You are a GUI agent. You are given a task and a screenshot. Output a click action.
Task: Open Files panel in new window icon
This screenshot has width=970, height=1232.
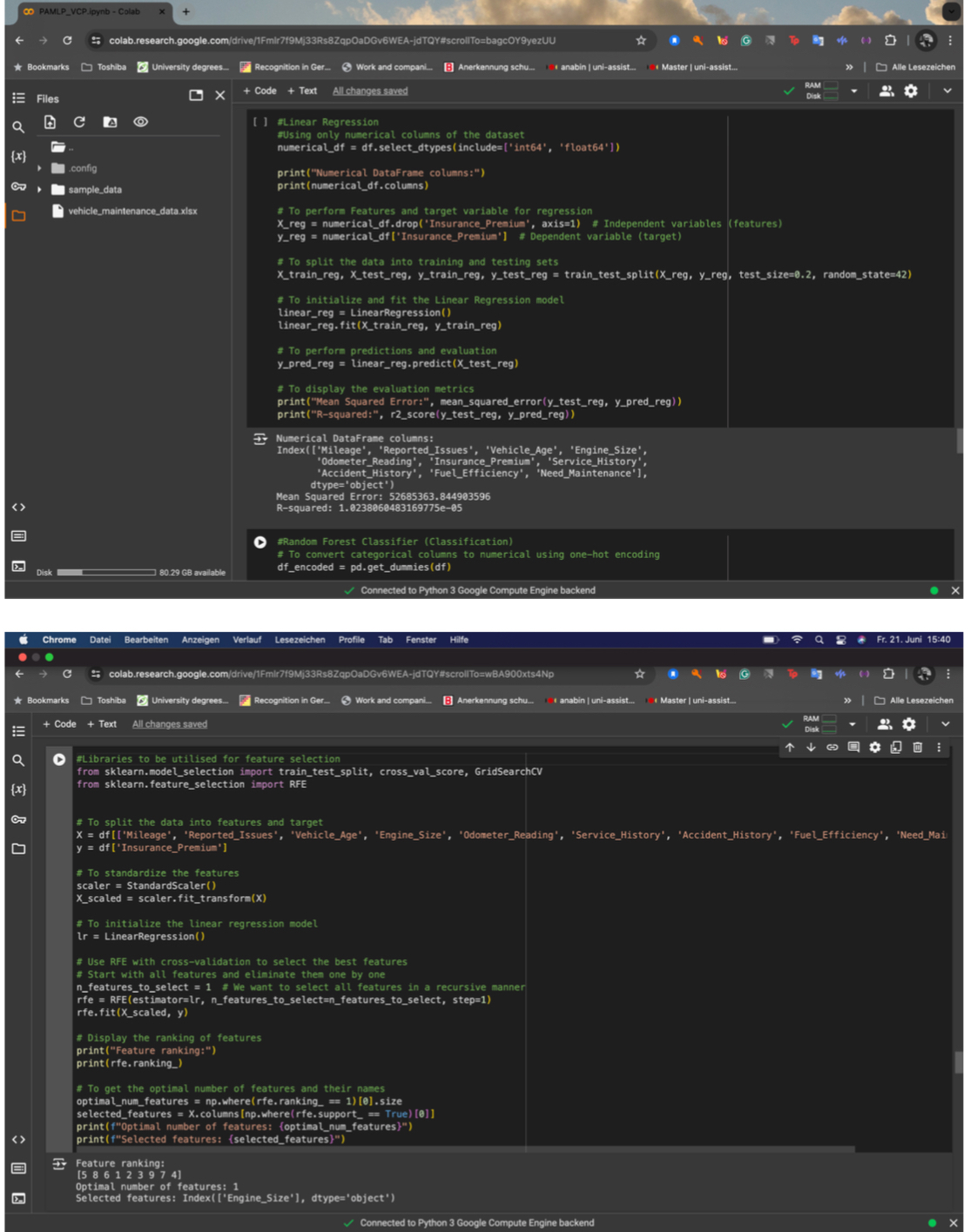pyautogui.click(x=196, y=96)
